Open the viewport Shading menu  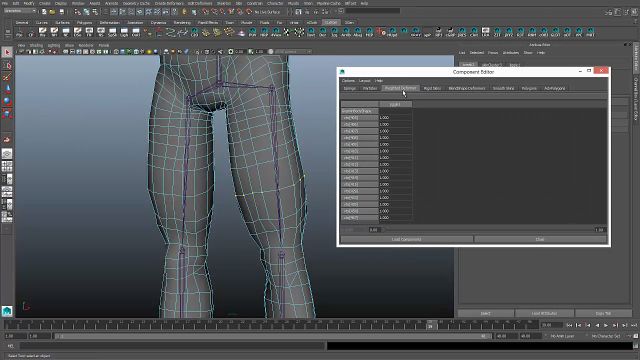[36, 45]
